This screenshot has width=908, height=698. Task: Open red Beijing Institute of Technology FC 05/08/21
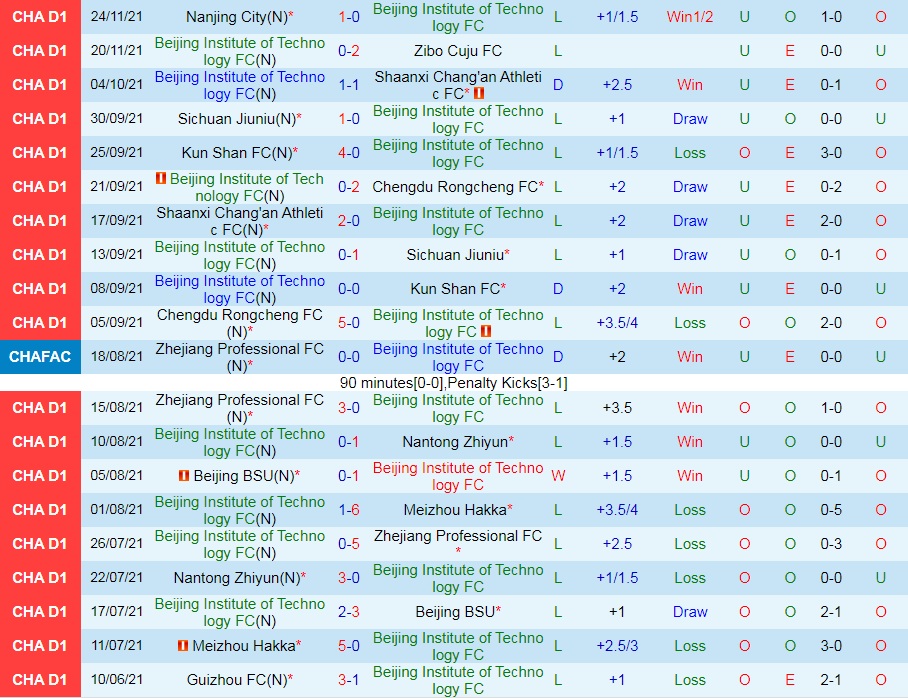[457, 476]
